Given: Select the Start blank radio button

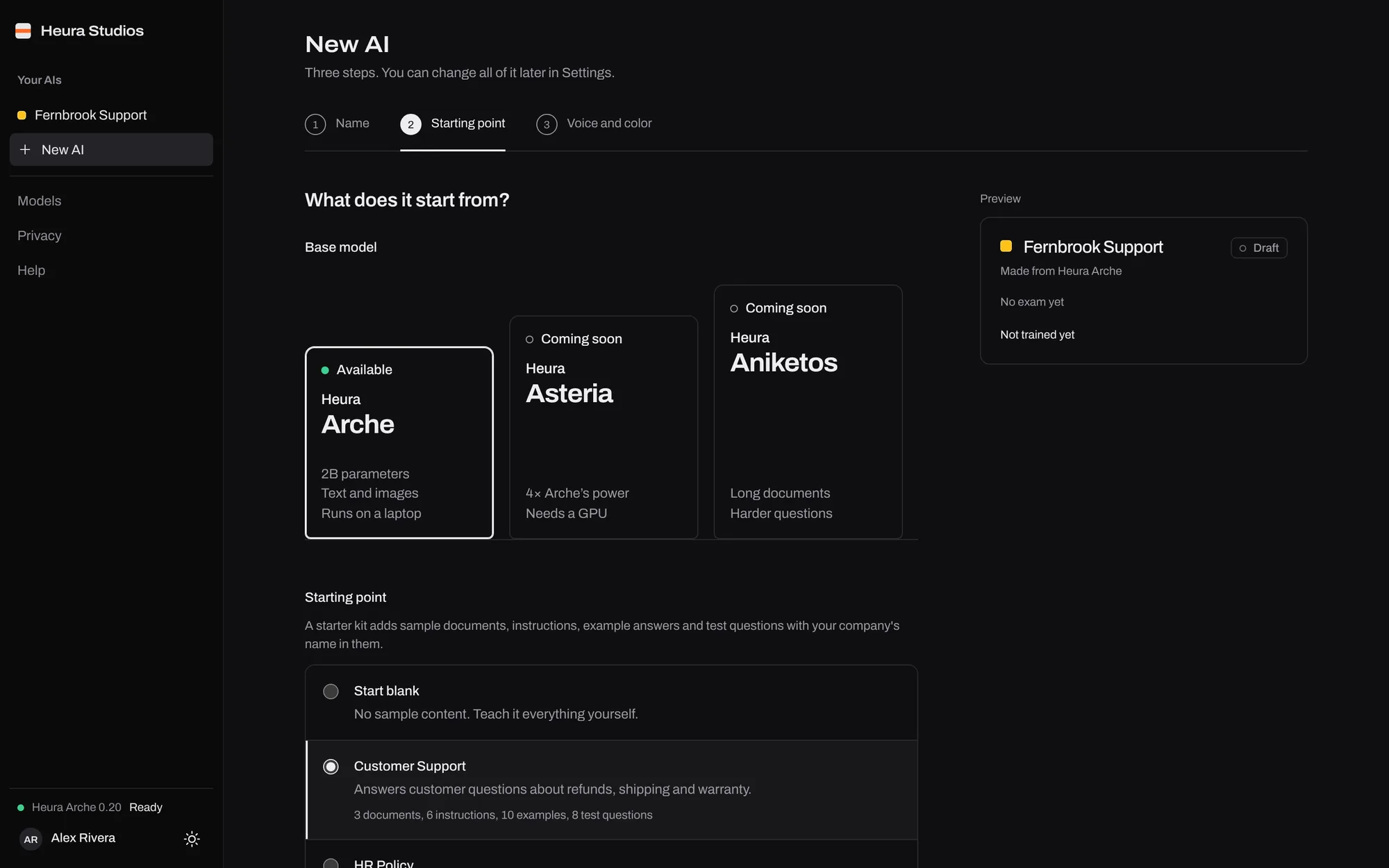Looking at the screenshot, I should [x=331, y=692].
